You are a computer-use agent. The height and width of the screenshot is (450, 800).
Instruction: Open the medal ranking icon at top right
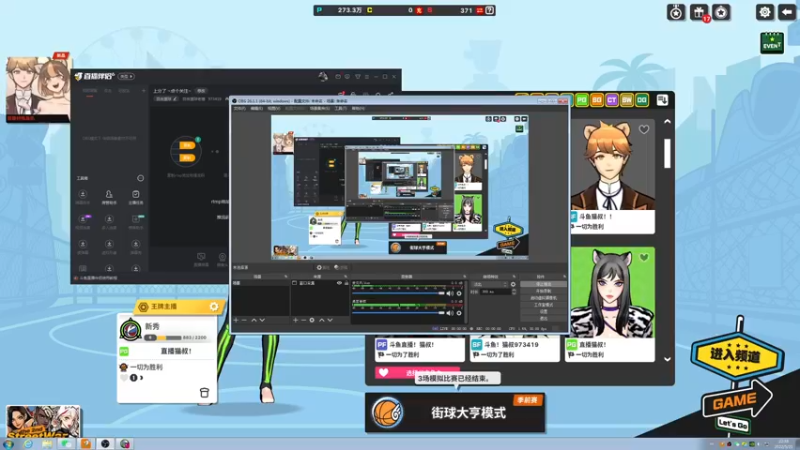point(676,12)
